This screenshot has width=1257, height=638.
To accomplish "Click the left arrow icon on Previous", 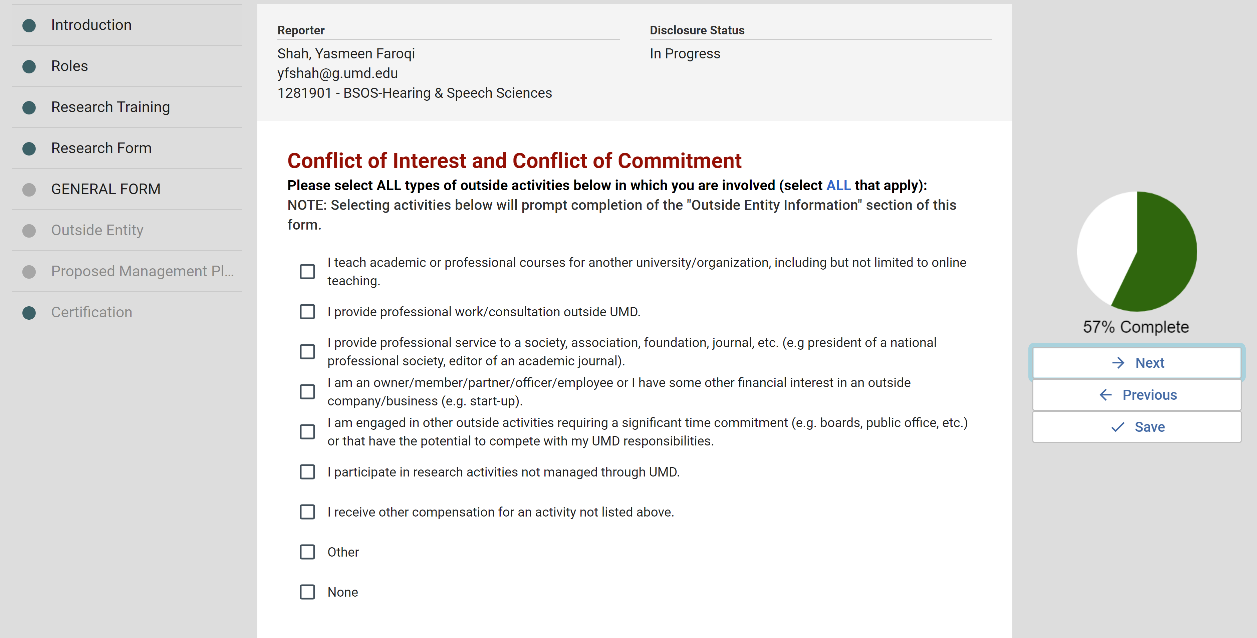I will [x=1105, y=395].
